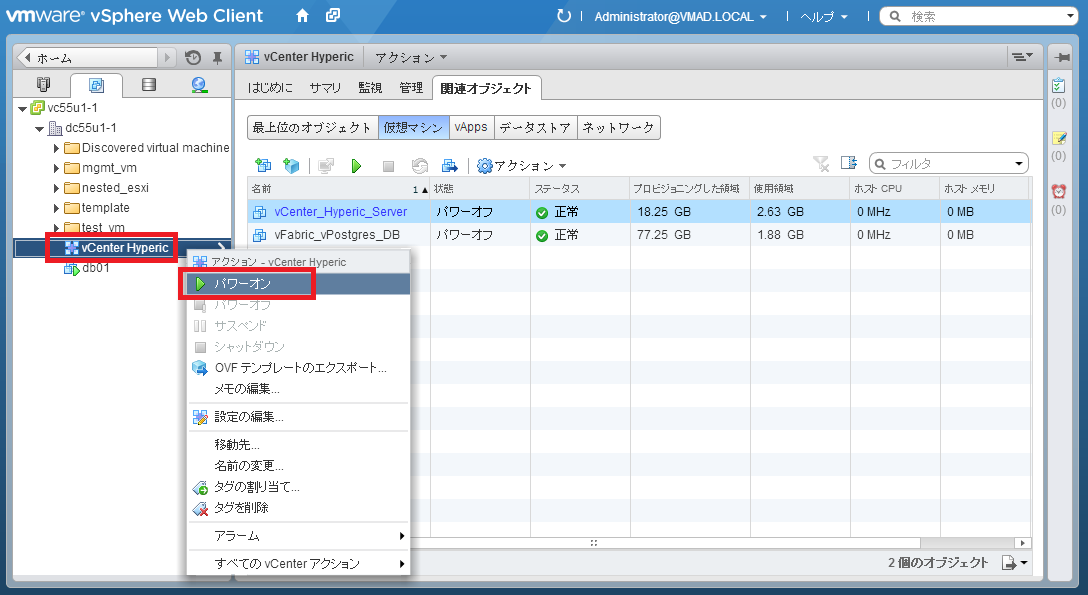The image size is (1088, 595).
Task: Pin the right sidebar panel
Action: [x=1061, y=57]
